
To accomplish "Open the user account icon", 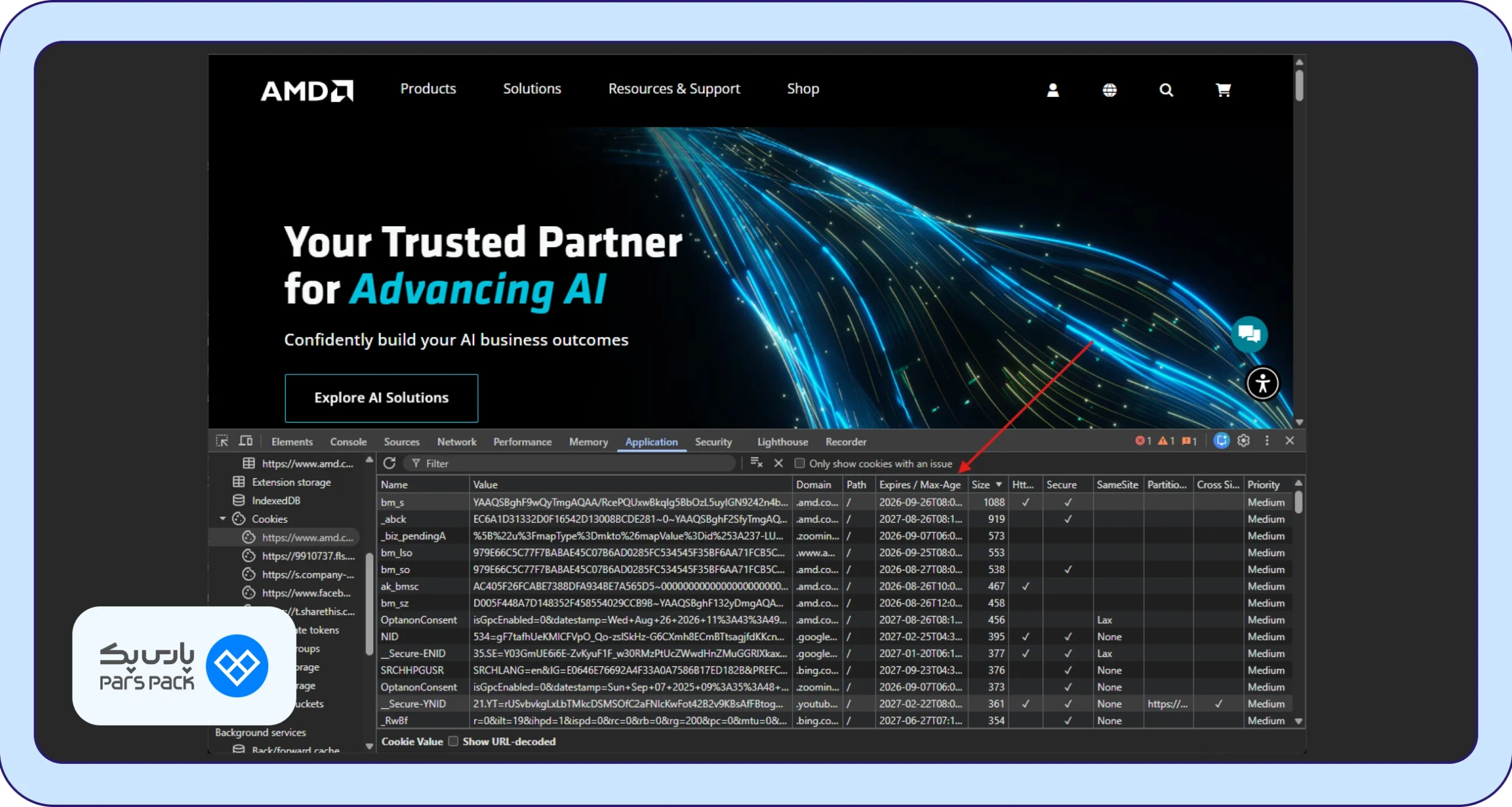I will coord(1052,90).
